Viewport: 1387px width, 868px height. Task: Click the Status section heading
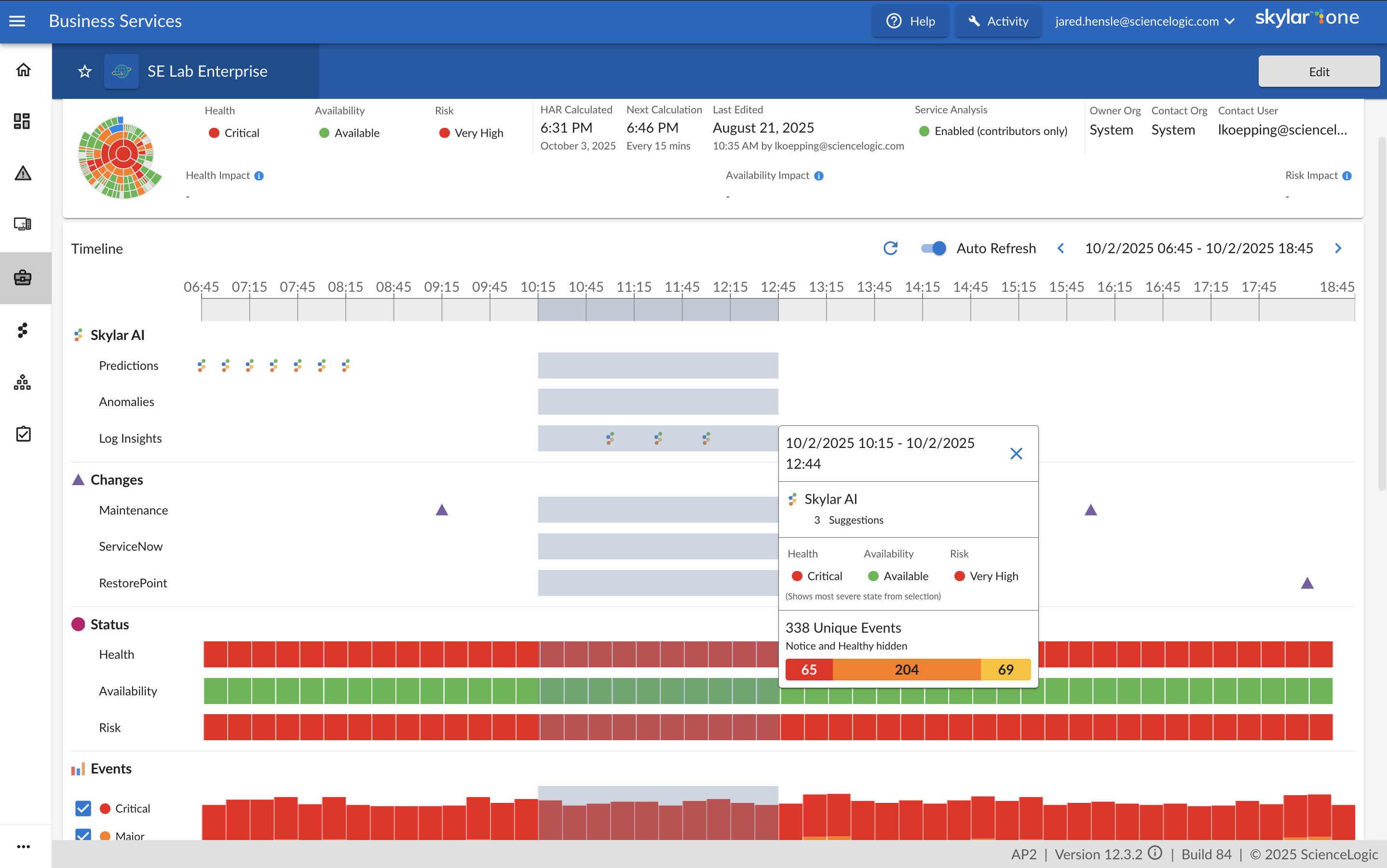click(x=109, y=624)
